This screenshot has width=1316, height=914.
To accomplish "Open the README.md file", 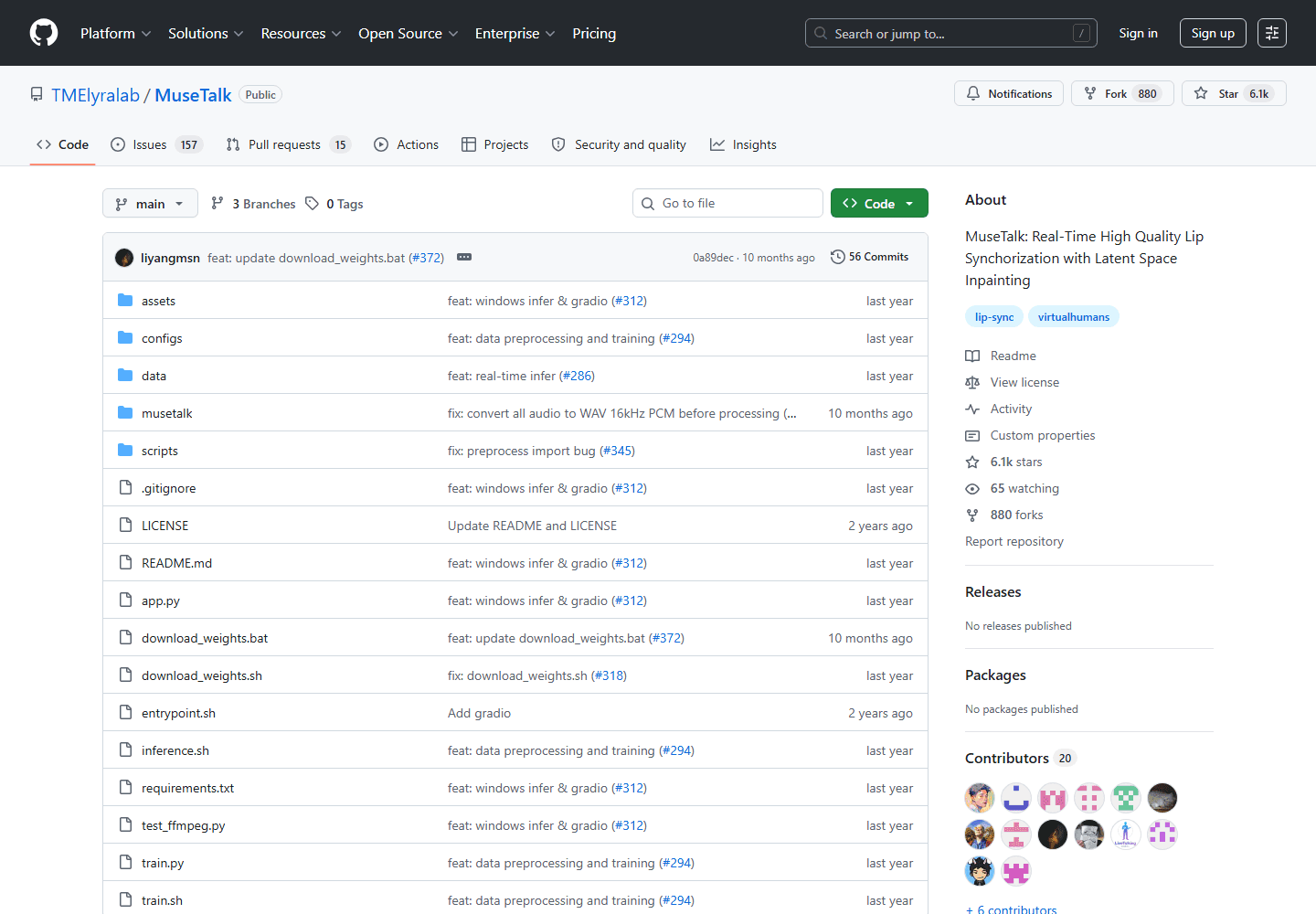I will [176, 563].
